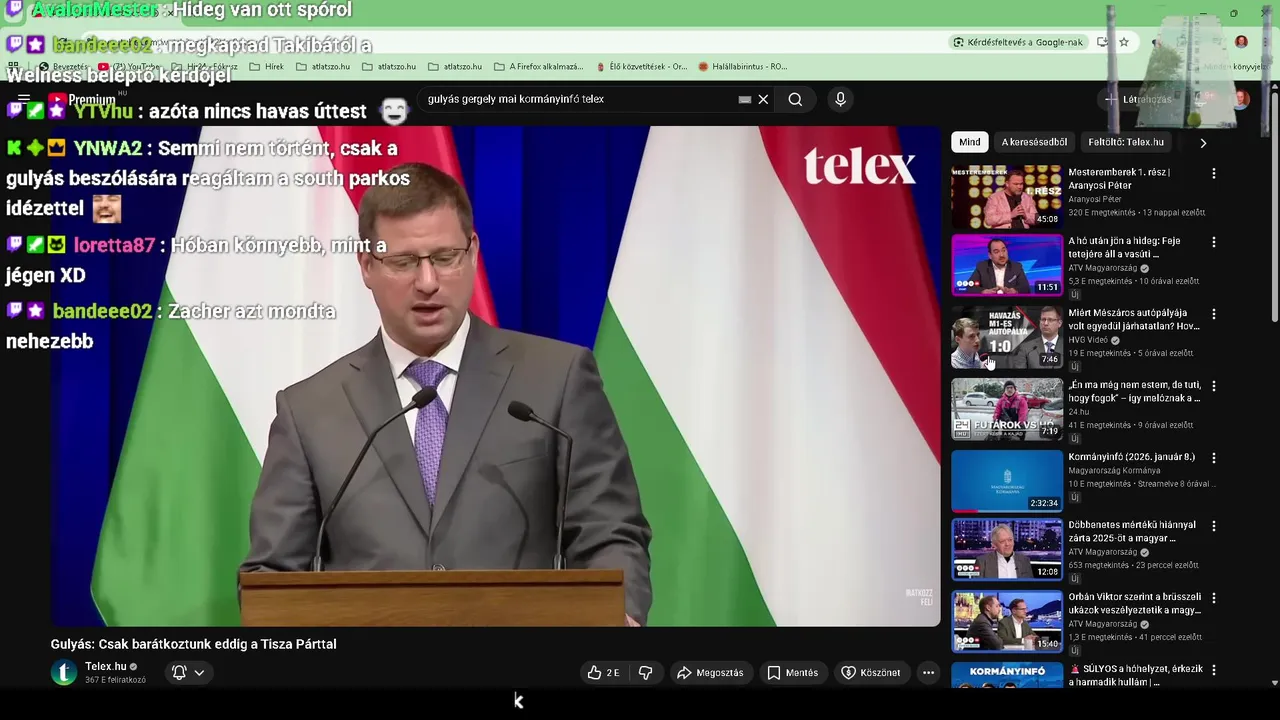The height and width of the screenshot is (720, 1280).
Task: Open 'Kérdésfeltevés a Google-nak' in address bar
Action: tap(1018, 42)
